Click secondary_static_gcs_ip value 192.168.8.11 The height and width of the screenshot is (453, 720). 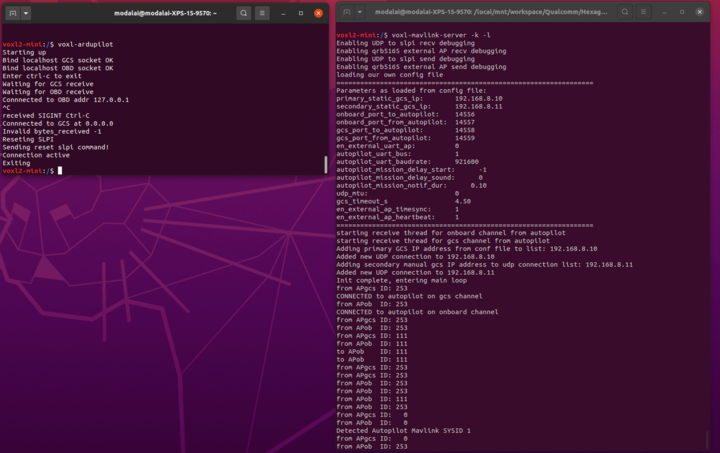tap(478, 106)
